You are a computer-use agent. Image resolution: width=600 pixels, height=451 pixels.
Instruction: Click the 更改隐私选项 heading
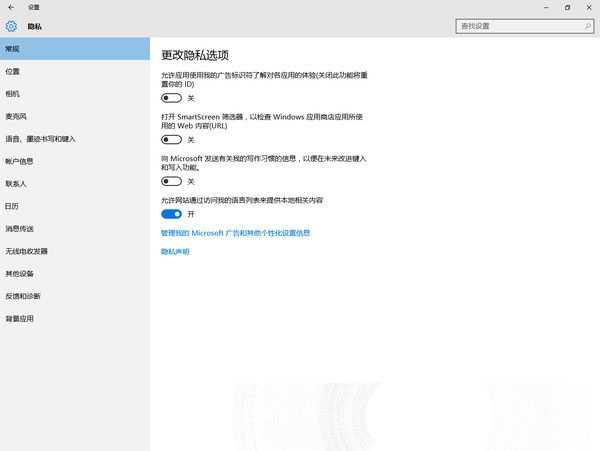click(x=195, y=55)
